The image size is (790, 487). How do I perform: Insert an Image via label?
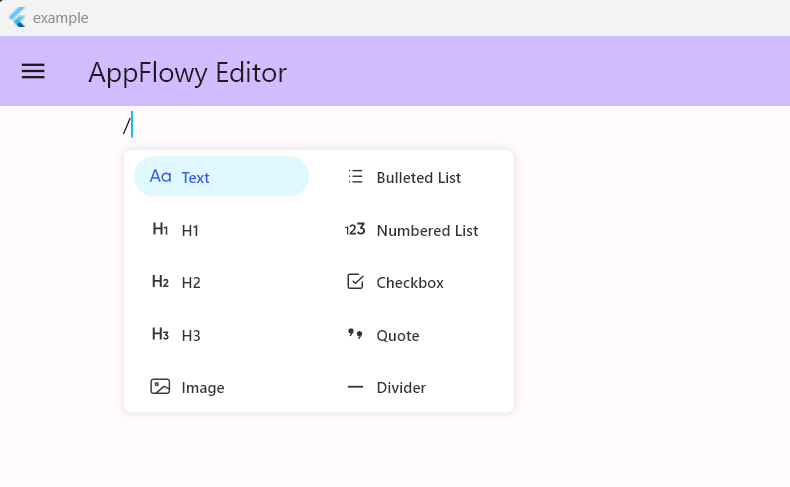coord(203,388)
